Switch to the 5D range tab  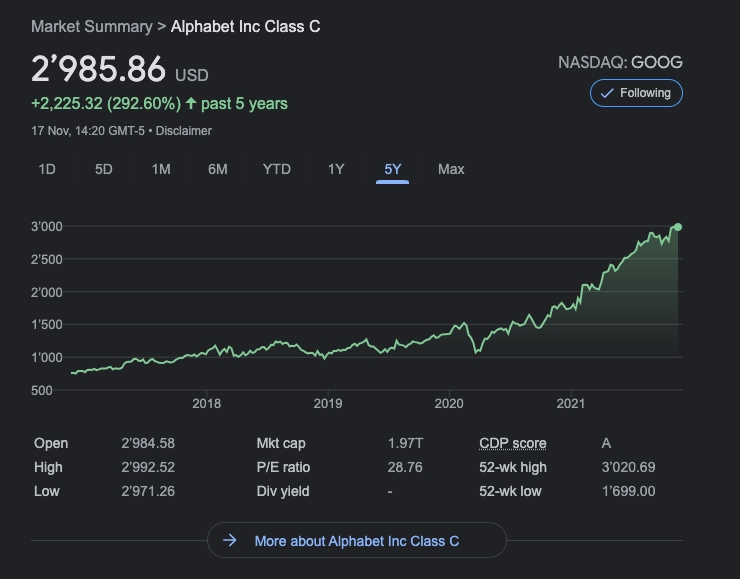point(104,169)
